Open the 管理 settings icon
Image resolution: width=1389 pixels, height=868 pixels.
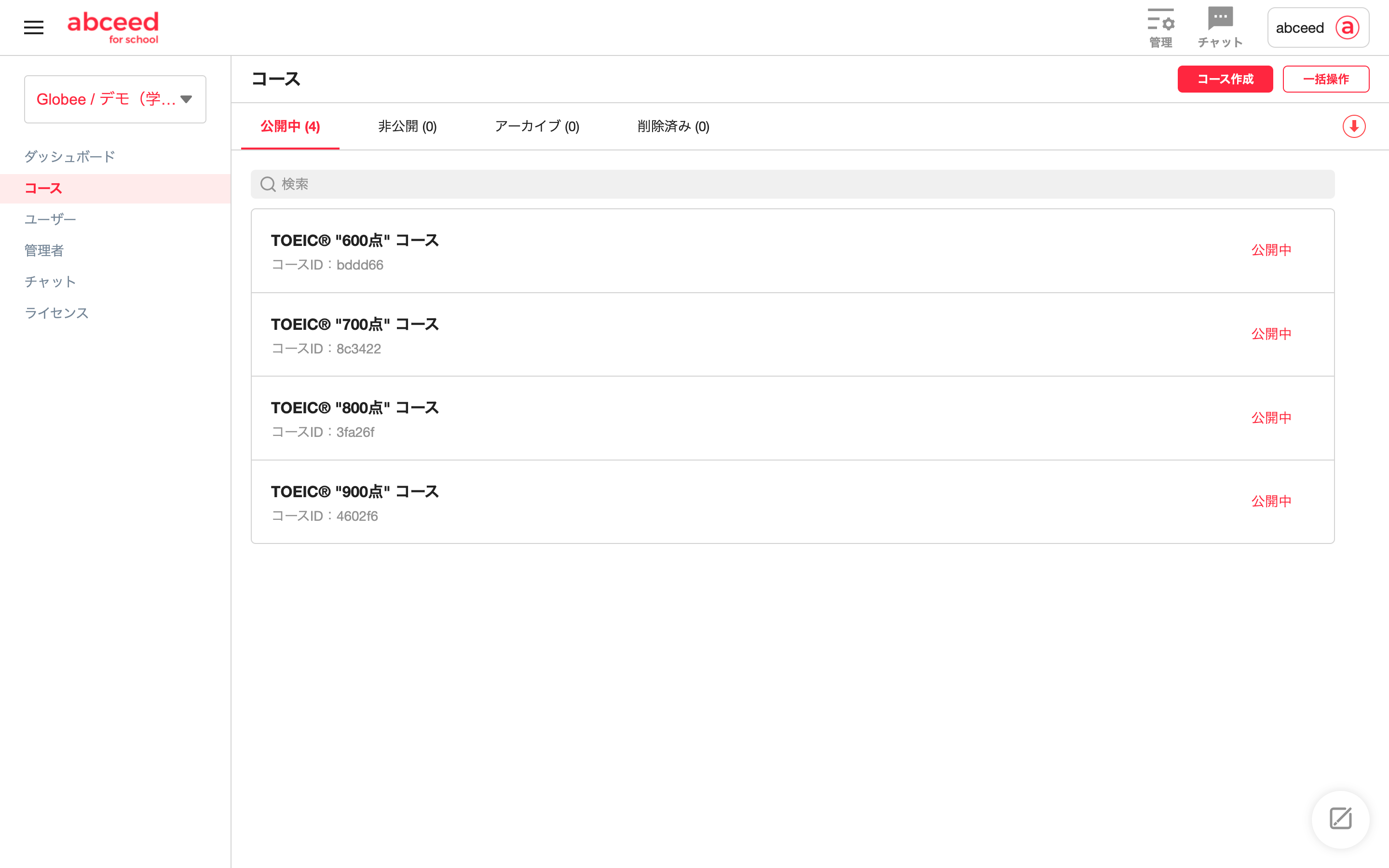1160,27
